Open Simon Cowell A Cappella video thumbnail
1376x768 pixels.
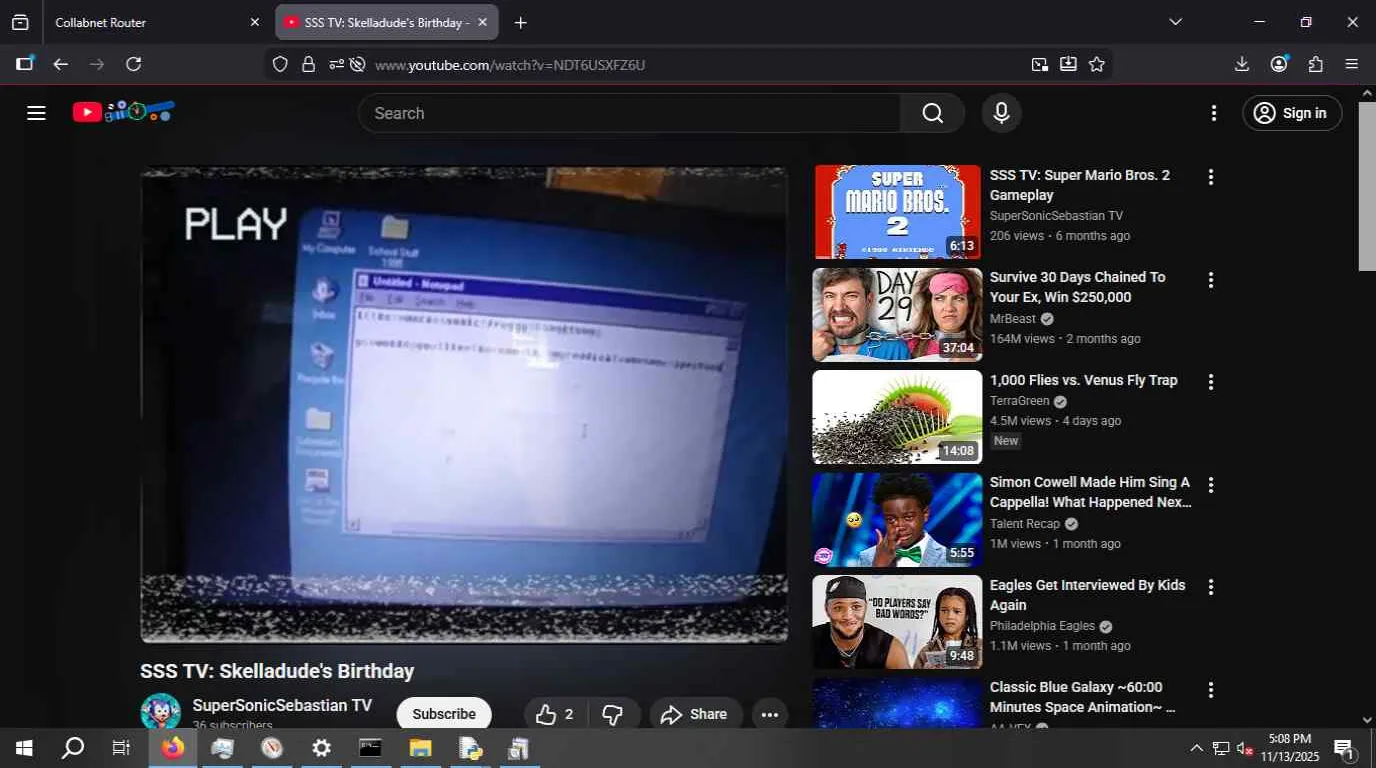[898, 520]
